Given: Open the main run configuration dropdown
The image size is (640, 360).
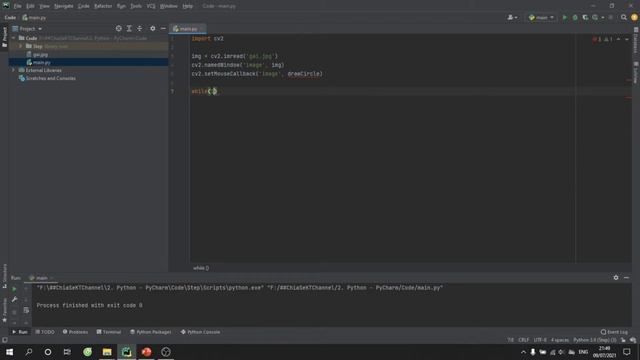Looking at the screenshot, I should [x=541, y=18].
